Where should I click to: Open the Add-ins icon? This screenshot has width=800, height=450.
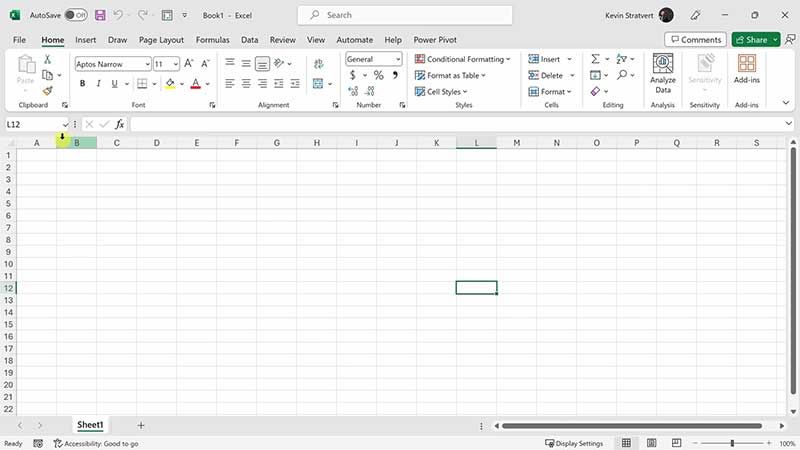pos(746,69)
